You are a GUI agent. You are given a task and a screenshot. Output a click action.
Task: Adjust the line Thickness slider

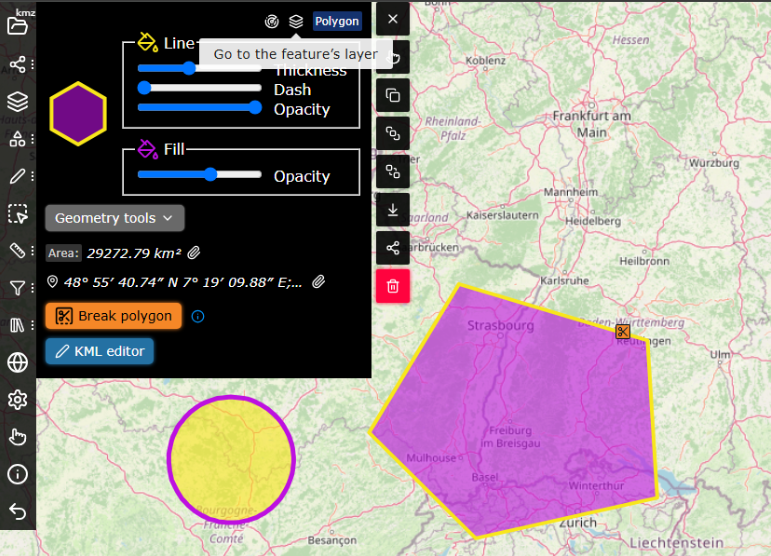click(x=199, y=68)
